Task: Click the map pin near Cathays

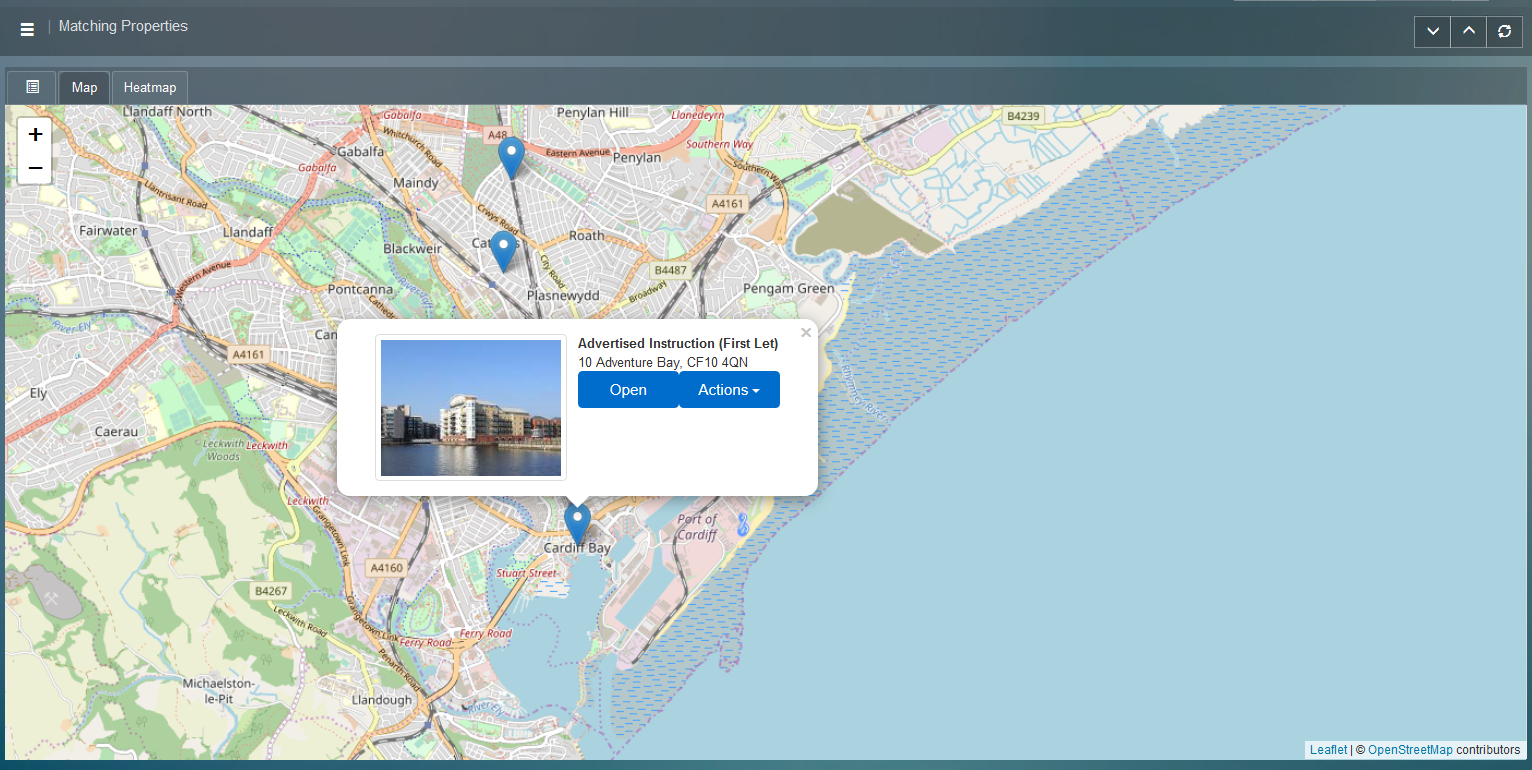Action: [x=503, y=250]
